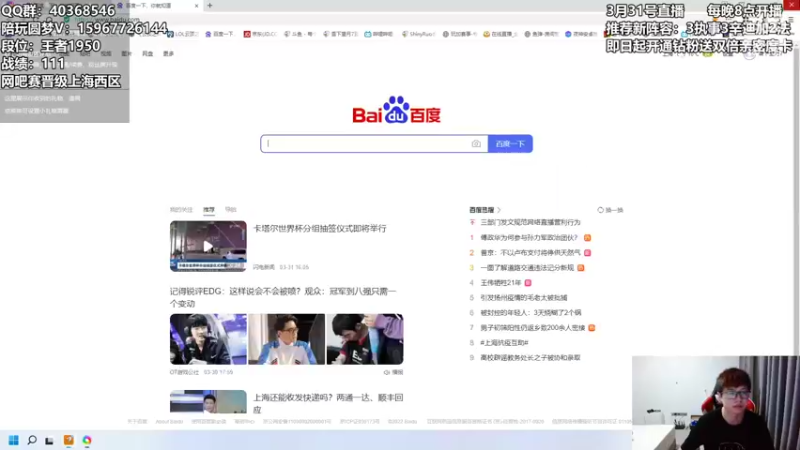Screen dimensions: 800x450
Task: Click the camera image-search icon in search box
Action: [476, 144]
